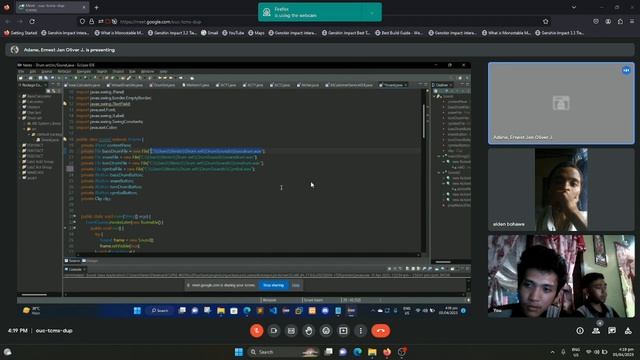Click the taskbar Search box
Screen dimensions: 640x360
[x=283, y=352]
